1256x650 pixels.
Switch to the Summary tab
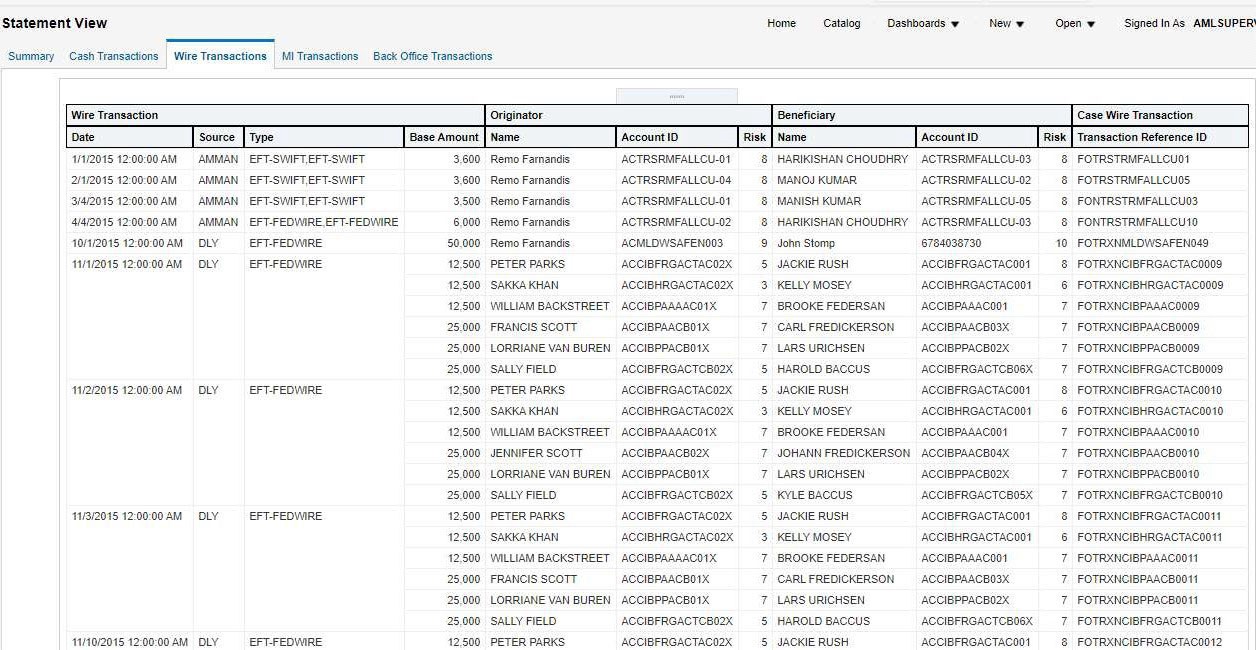(30, 56)
